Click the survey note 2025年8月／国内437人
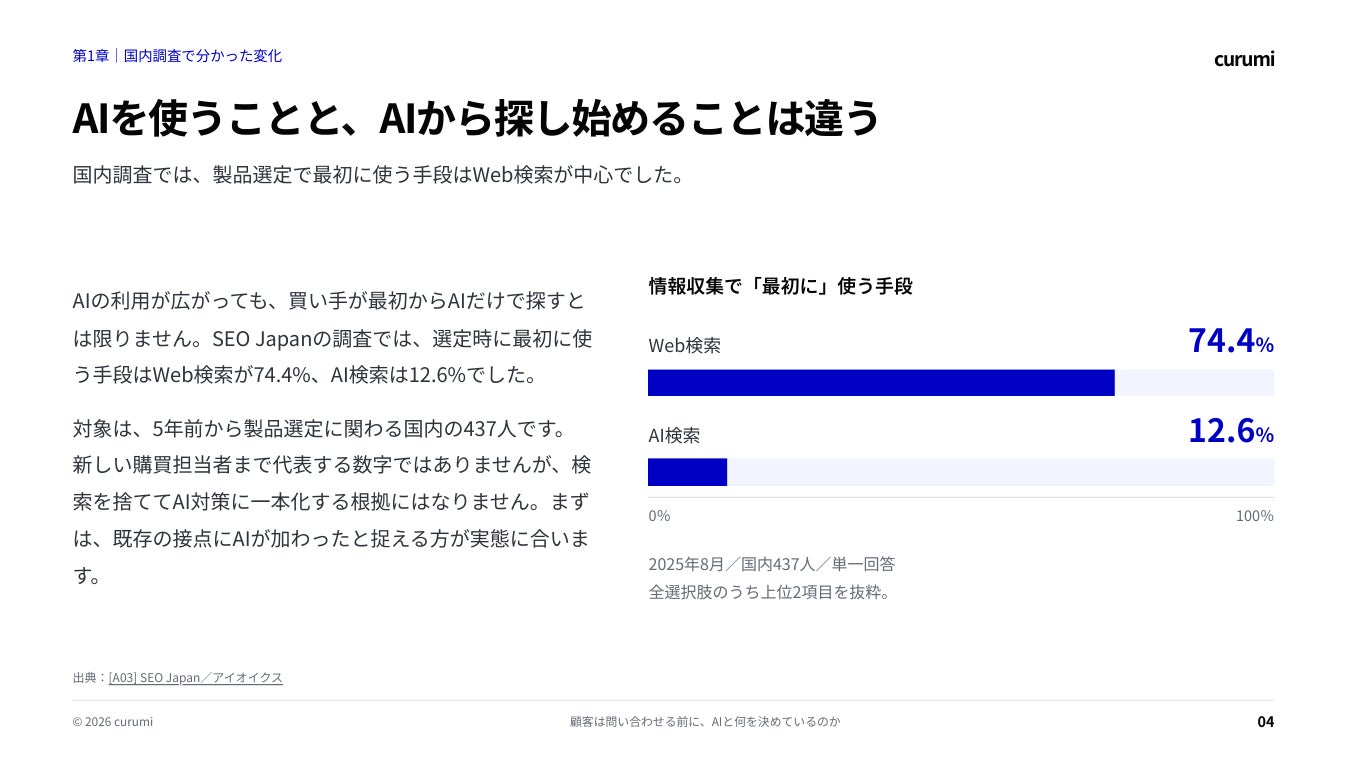The image size is (1348, 757). [771, 564]
